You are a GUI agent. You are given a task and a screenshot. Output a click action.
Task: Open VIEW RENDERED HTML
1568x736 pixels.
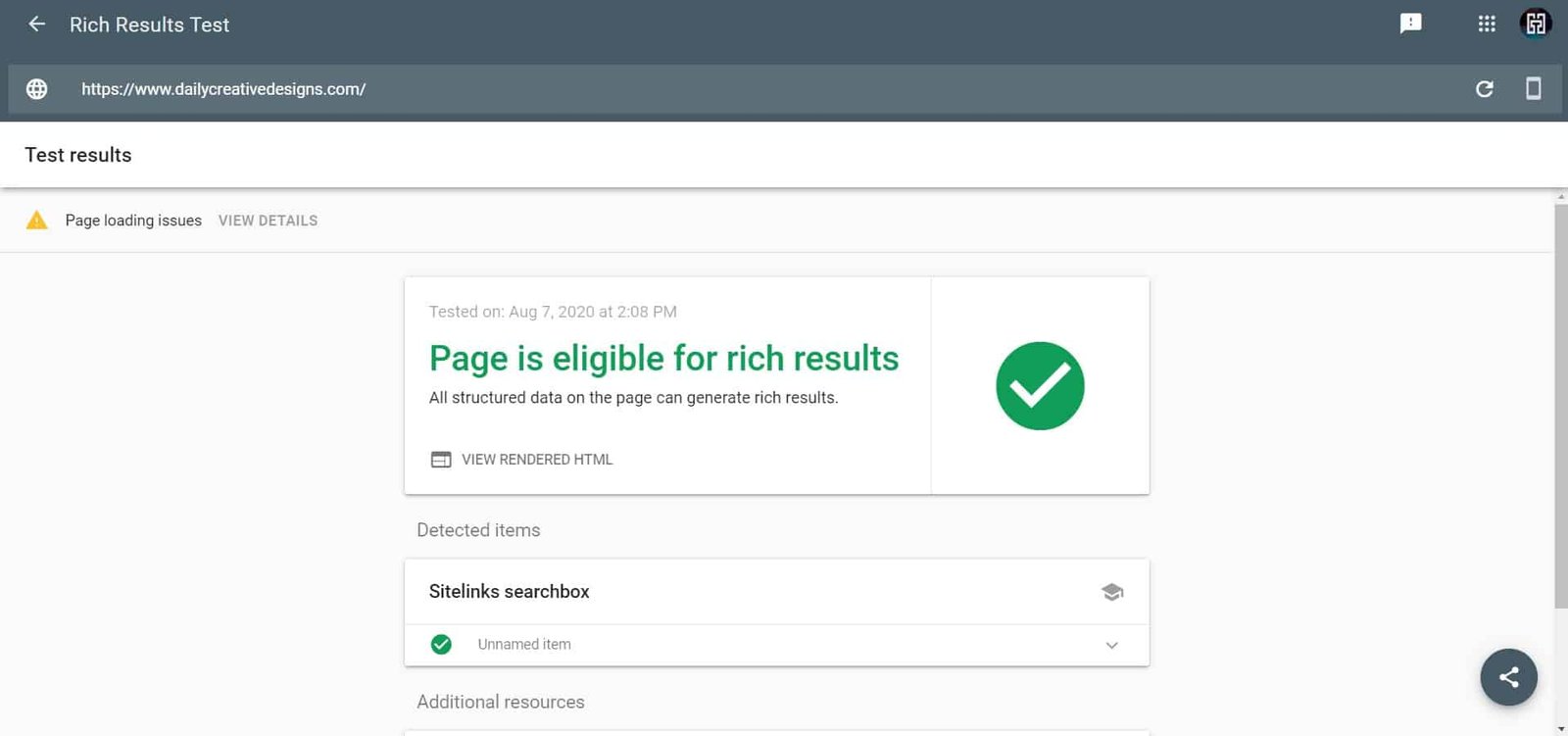pos(521,460)
